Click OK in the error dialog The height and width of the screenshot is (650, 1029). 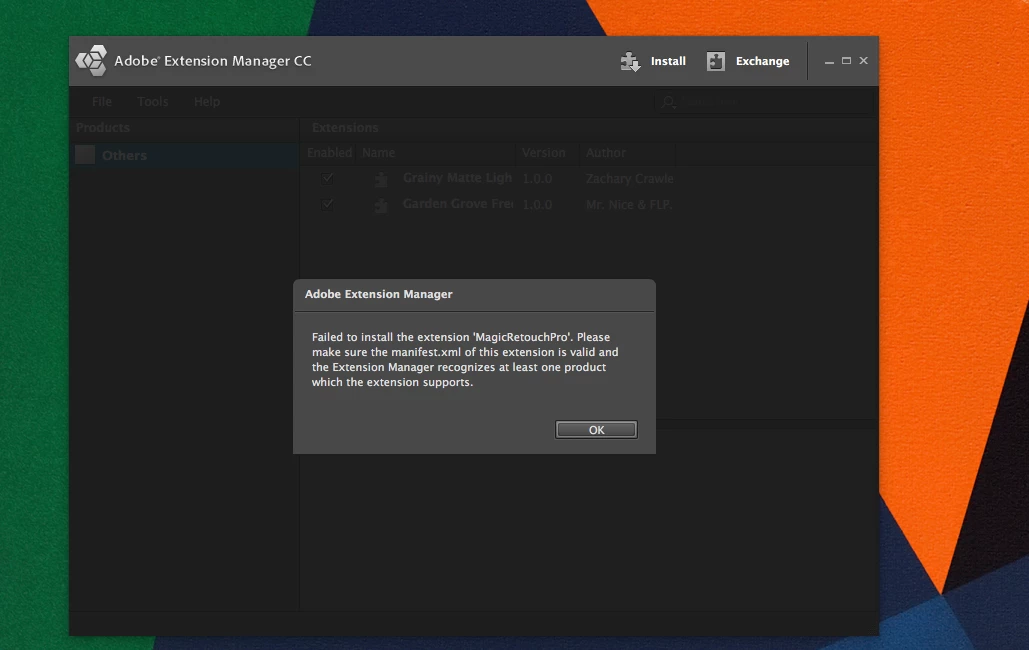tap(596, 429)
